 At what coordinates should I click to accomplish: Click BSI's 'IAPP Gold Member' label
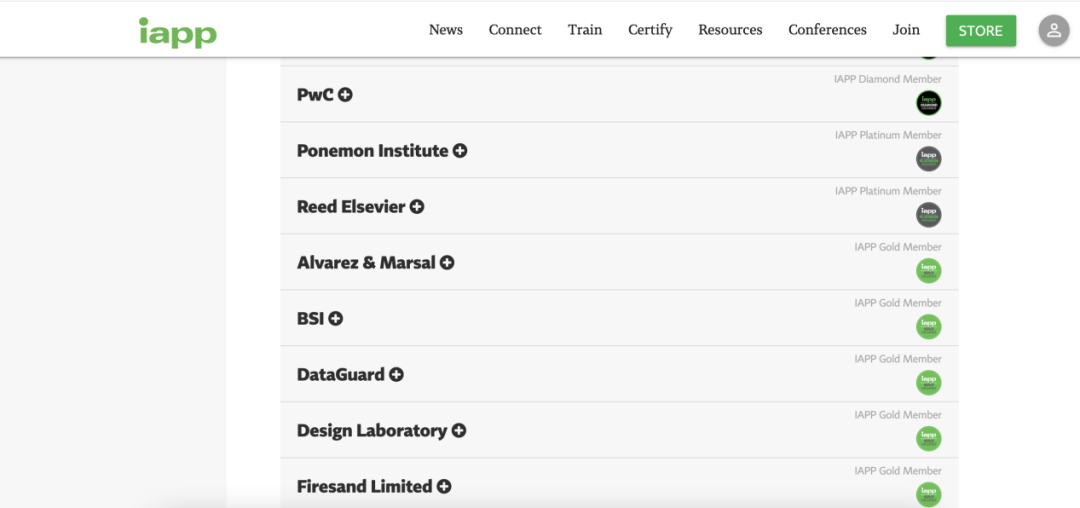tap(898, 303)
